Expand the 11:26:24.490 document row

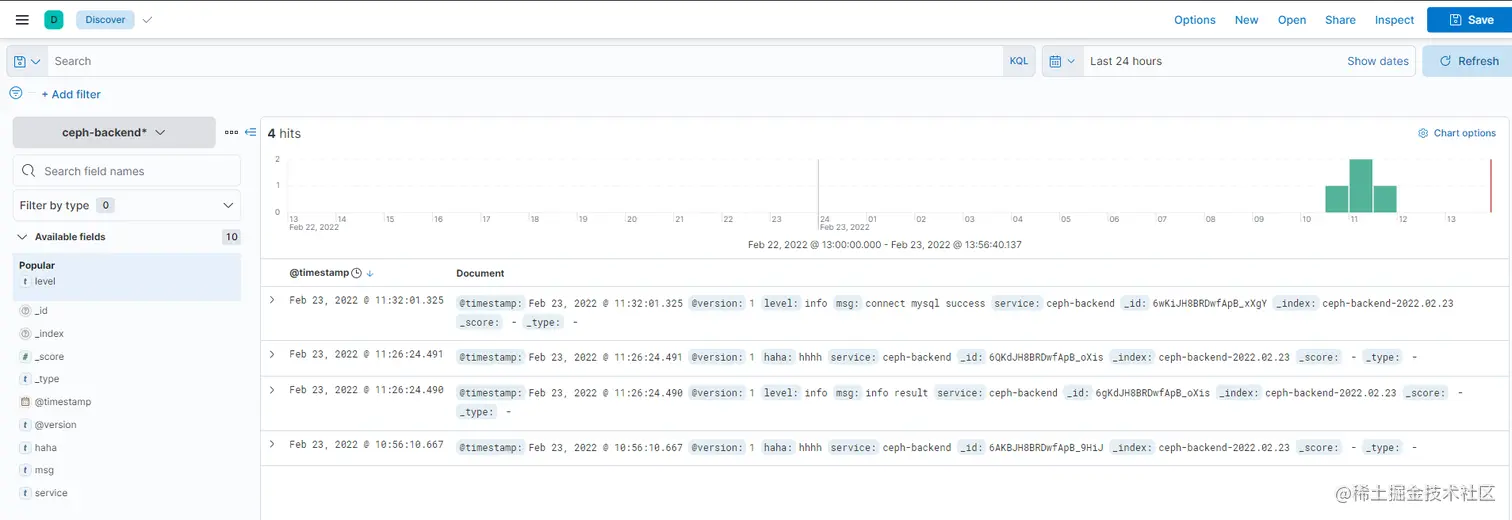click(x=272, y=390)
